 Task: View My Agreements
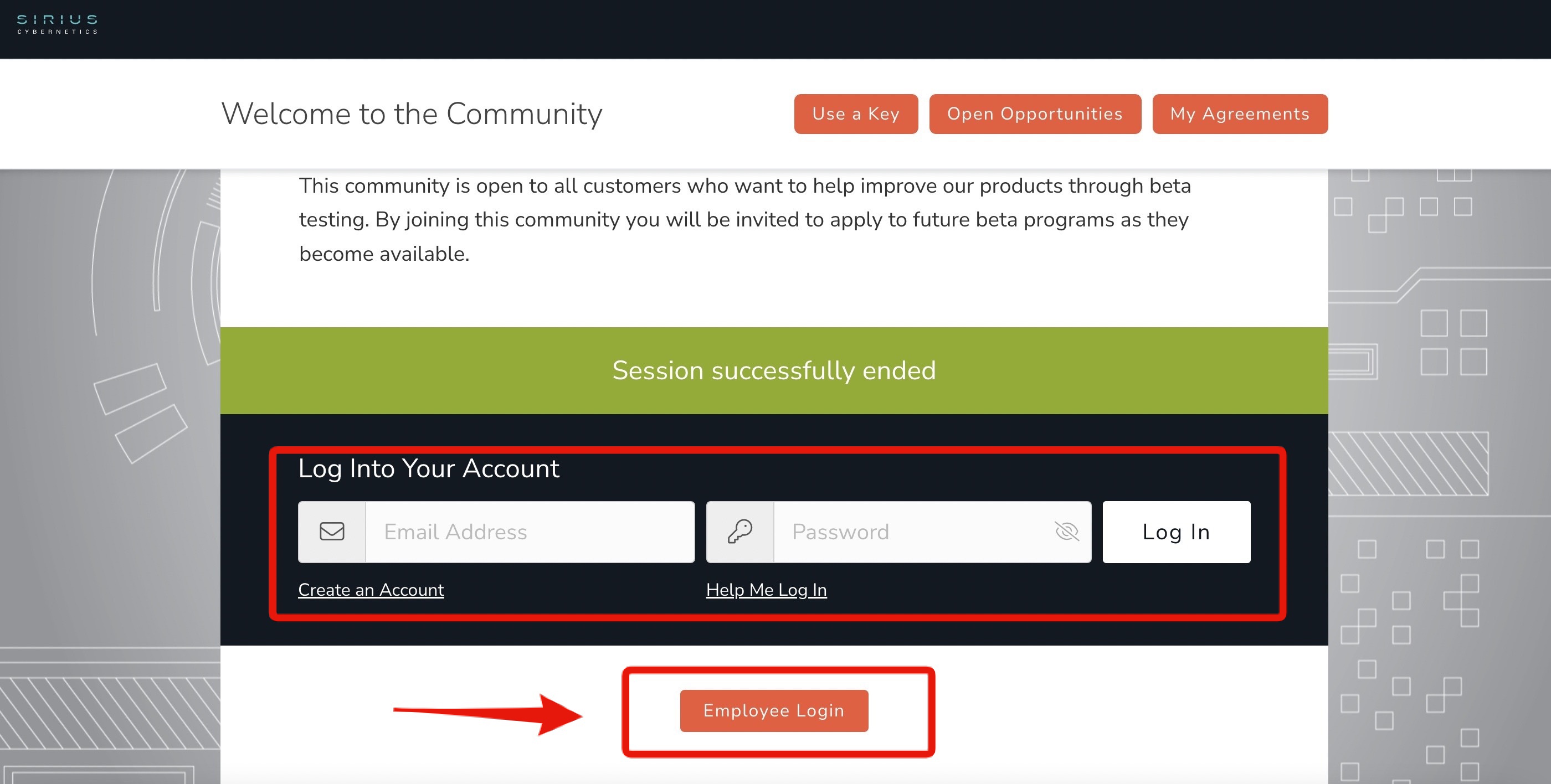pos(1240,114)
